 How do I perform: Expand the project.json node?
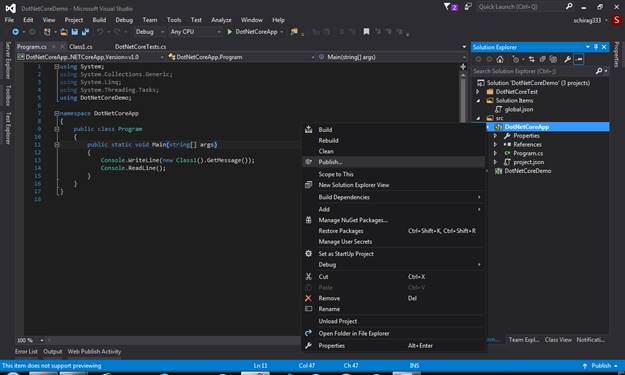tap(495, 162)
